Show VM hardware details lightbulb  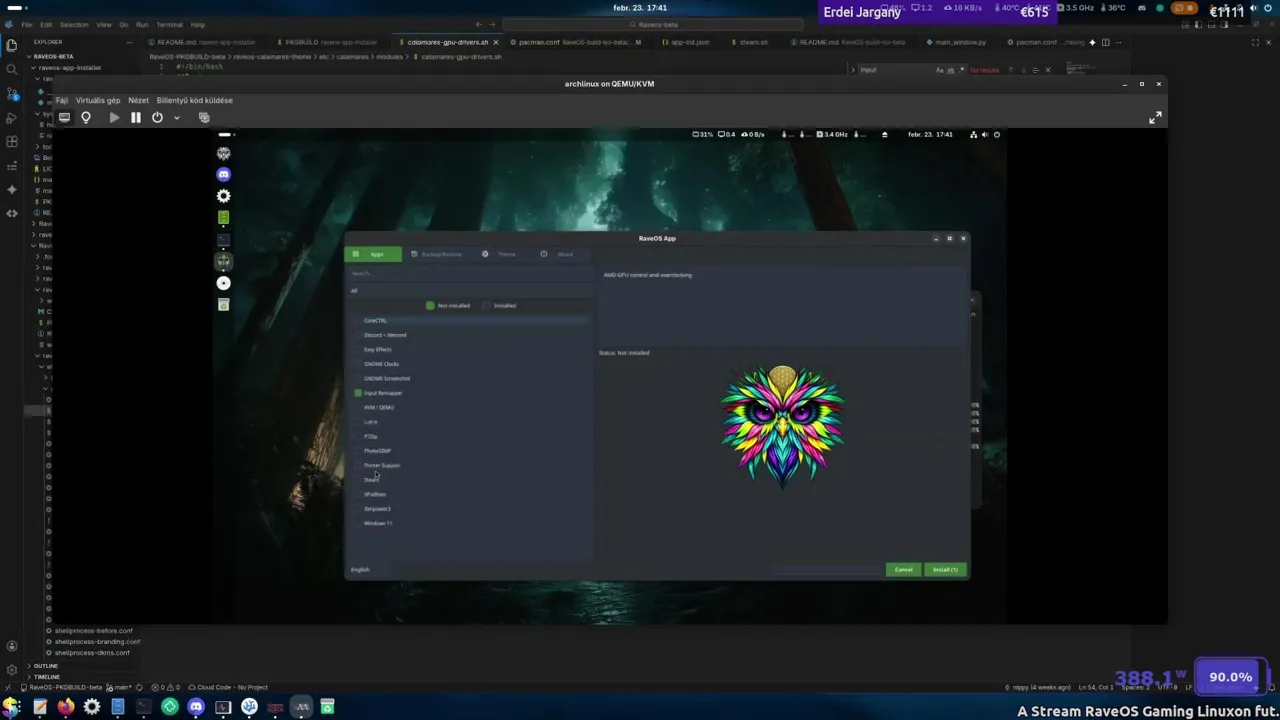point(86,117)
